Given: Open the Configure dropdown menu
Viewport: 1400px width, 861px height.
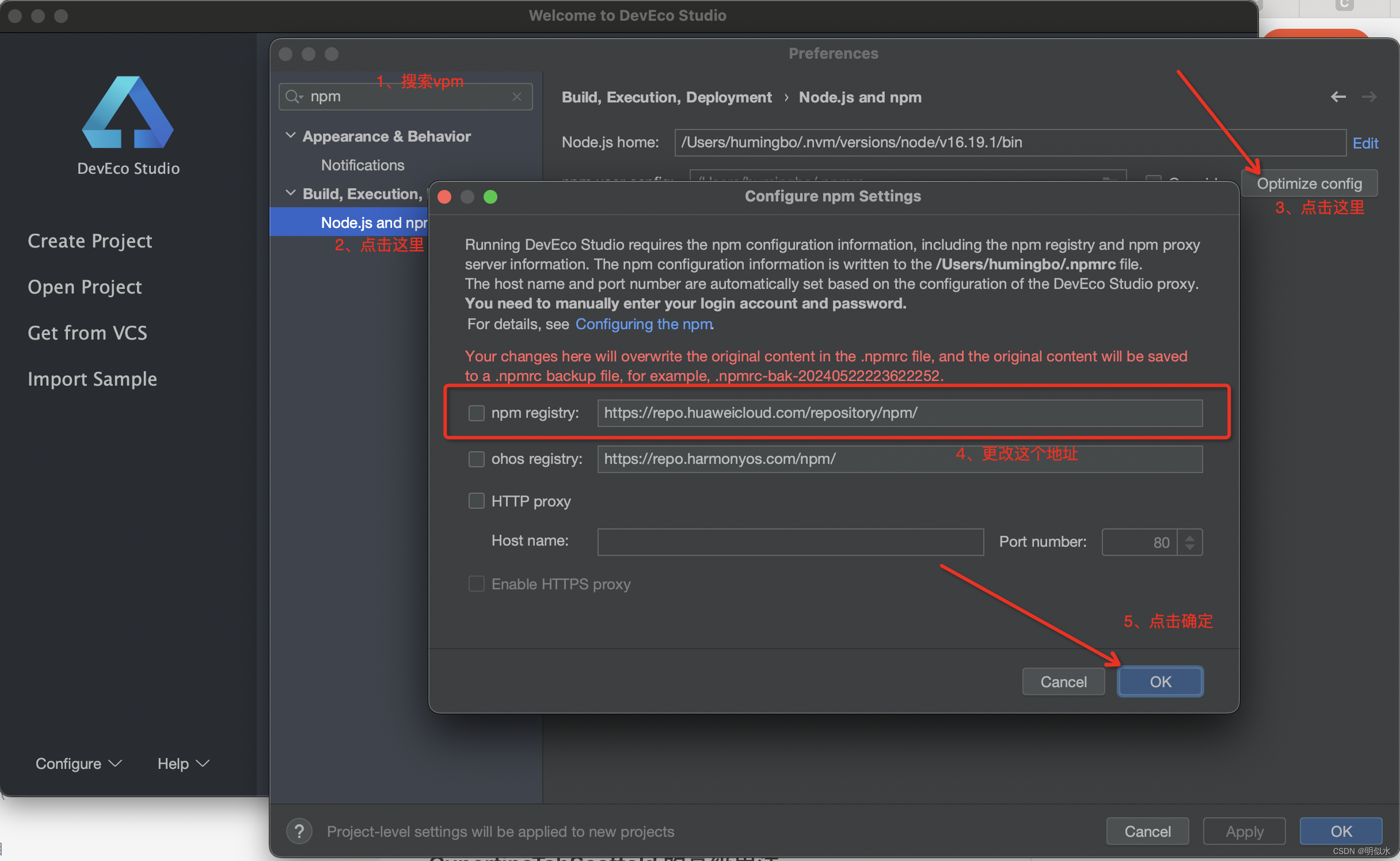Looking at the screenshot, I should pos(78,763).
